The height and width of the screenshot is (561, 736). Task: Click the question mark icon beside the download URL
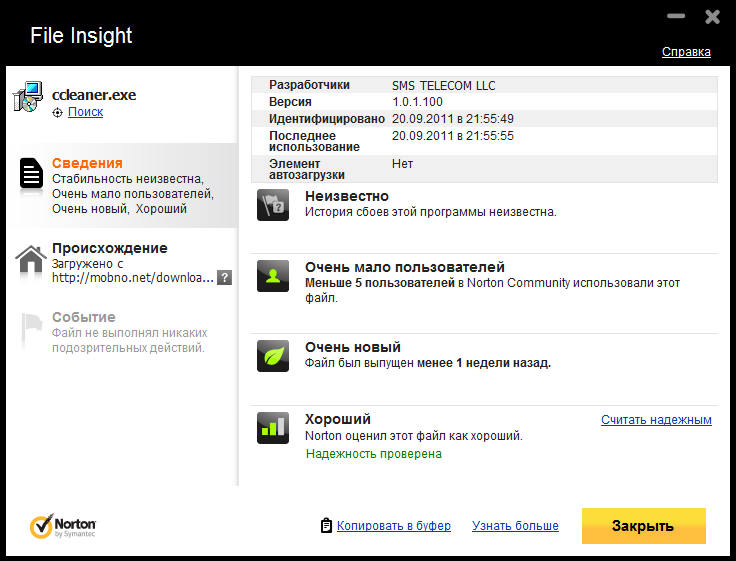[x=224, y=277]
